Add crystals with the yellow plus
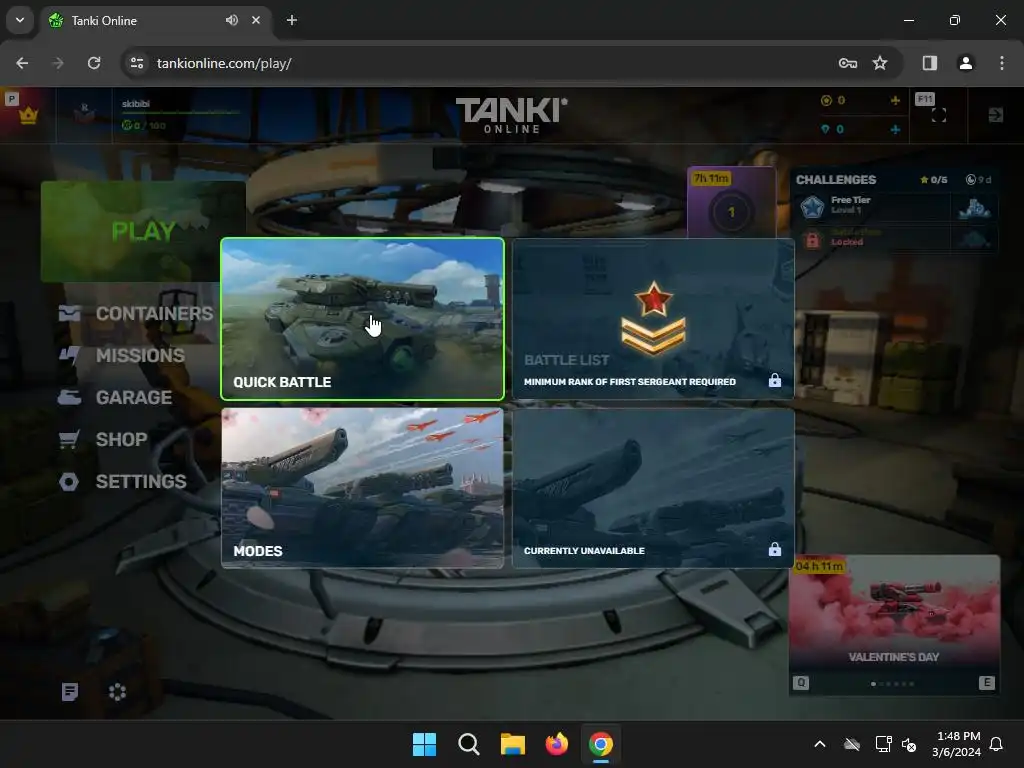Image resolution: width=1024 pixels, height=768 pixels. 895,101
